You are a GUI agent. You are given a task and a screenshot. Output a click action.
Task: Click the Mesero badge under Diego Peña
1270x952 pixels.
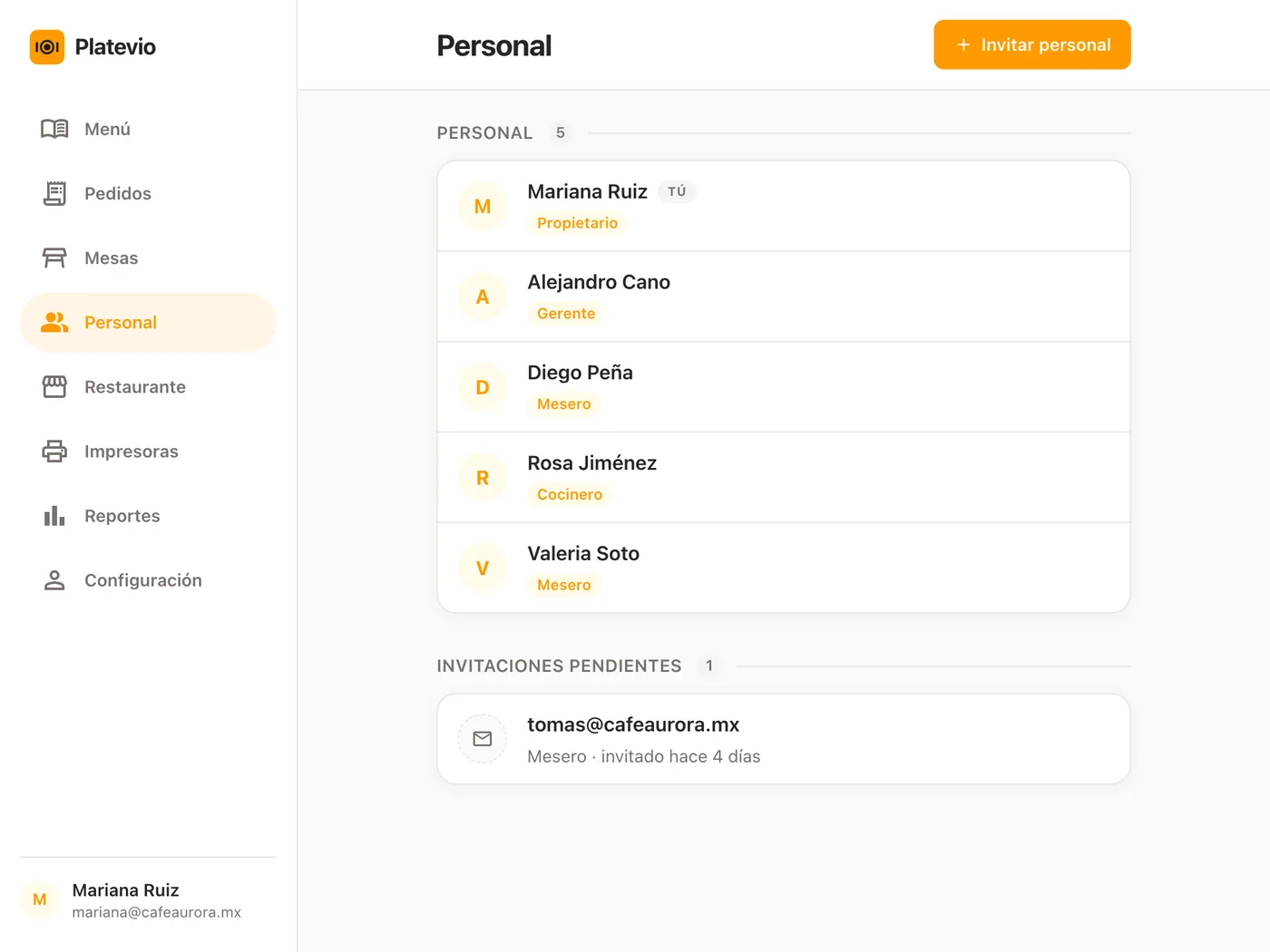coord(564,404)
